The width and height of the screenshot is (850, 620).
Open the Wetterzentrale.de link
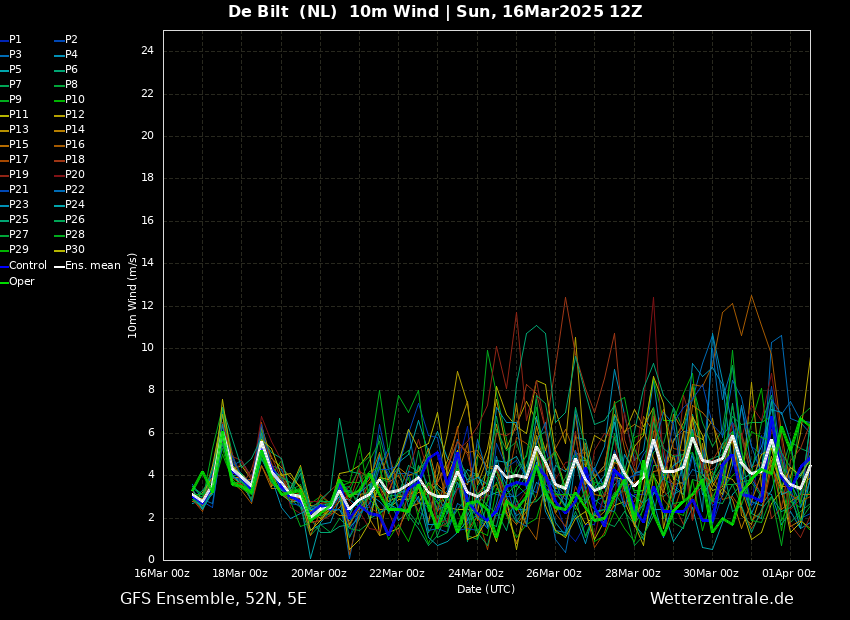coord(721,599)
